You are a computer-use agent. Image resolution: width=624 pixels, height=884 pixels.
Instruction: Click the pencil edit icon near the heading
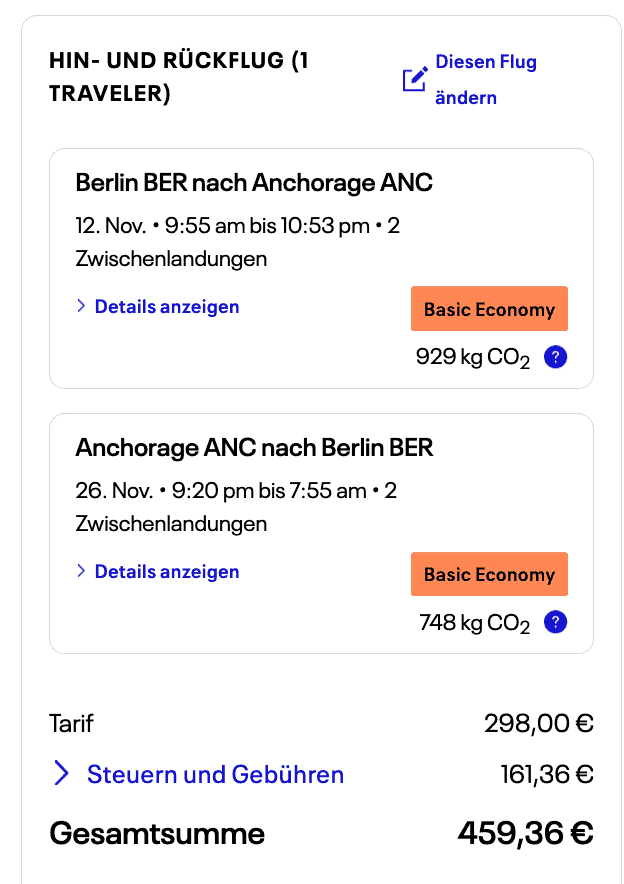(415, 79)
